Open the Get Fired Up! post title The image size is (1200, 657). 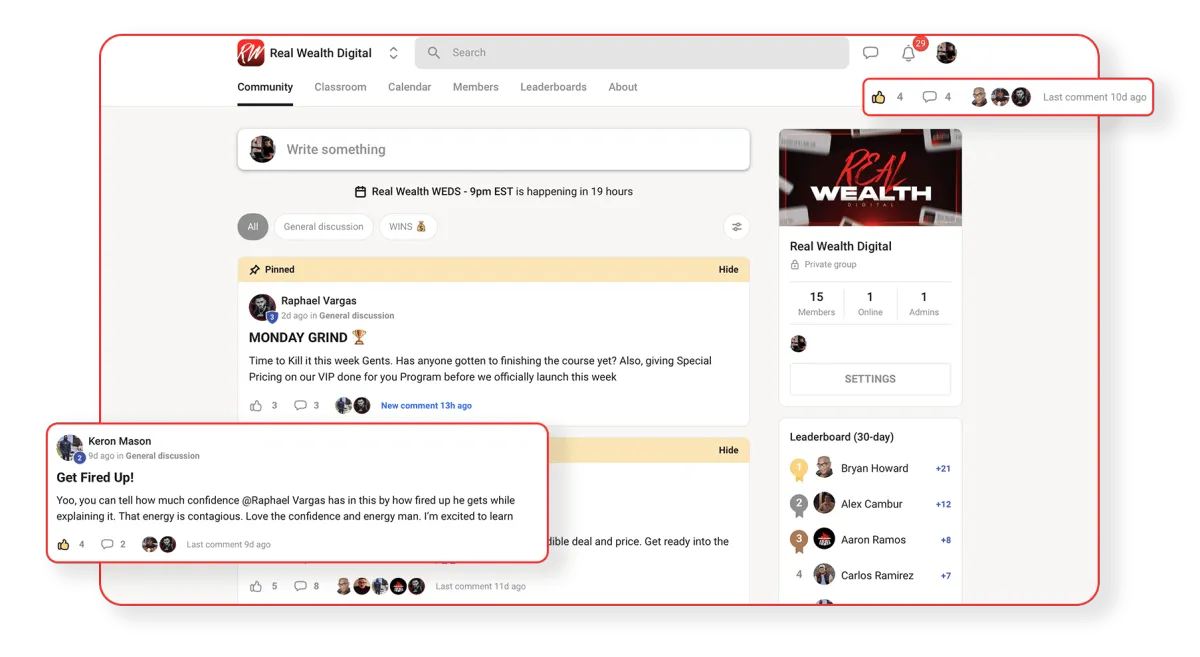pyautogui.click(x=95, y=478)
